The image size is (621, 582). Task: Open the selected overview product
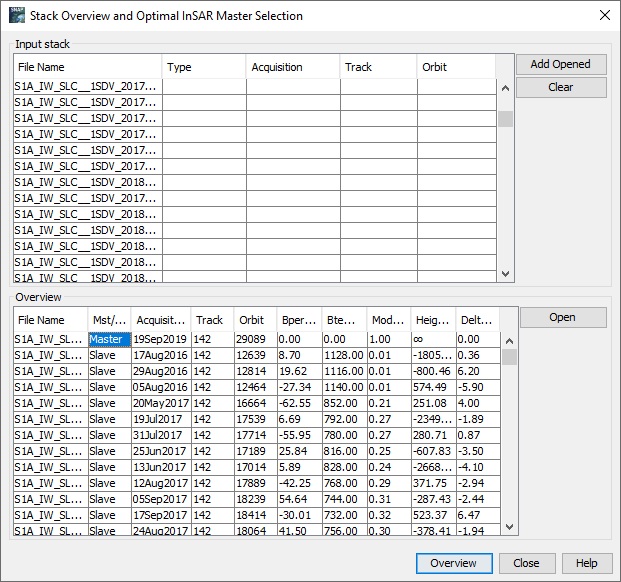pyautogui.click(x=563, y=317)
